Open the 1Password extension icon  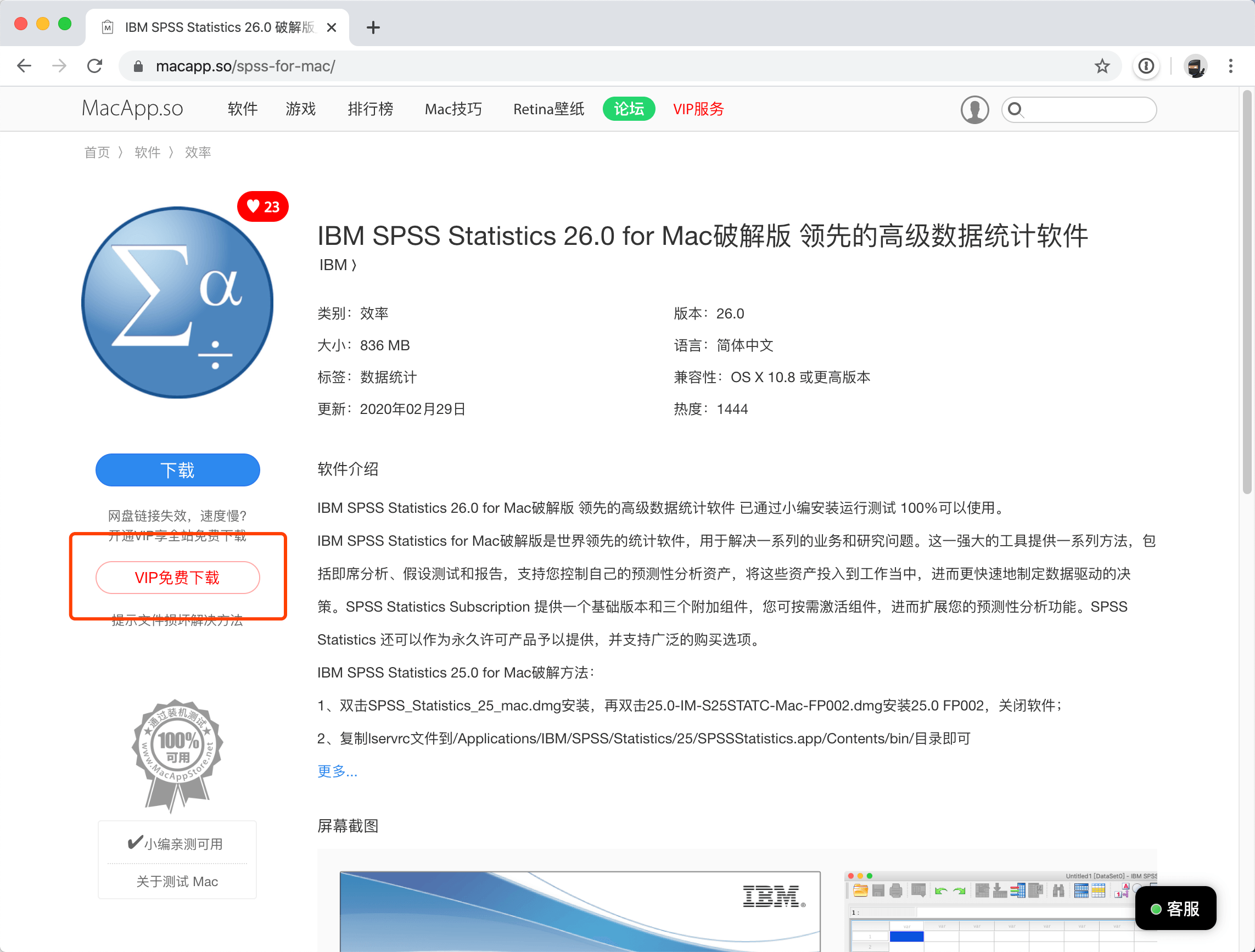coord(1146,66)
